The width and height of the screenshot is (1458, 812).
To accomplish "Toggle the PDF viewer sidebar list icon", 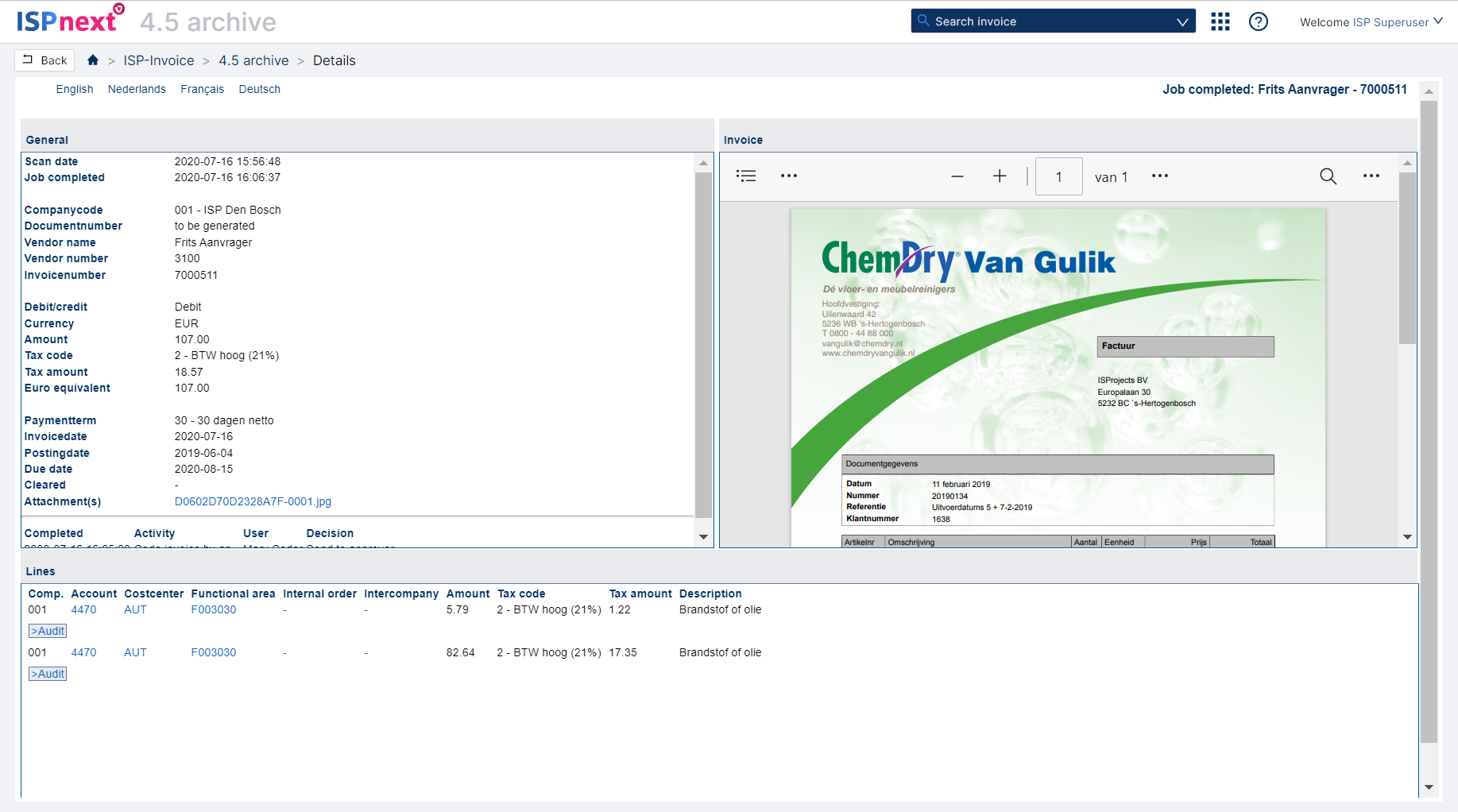I will [746, 176].
